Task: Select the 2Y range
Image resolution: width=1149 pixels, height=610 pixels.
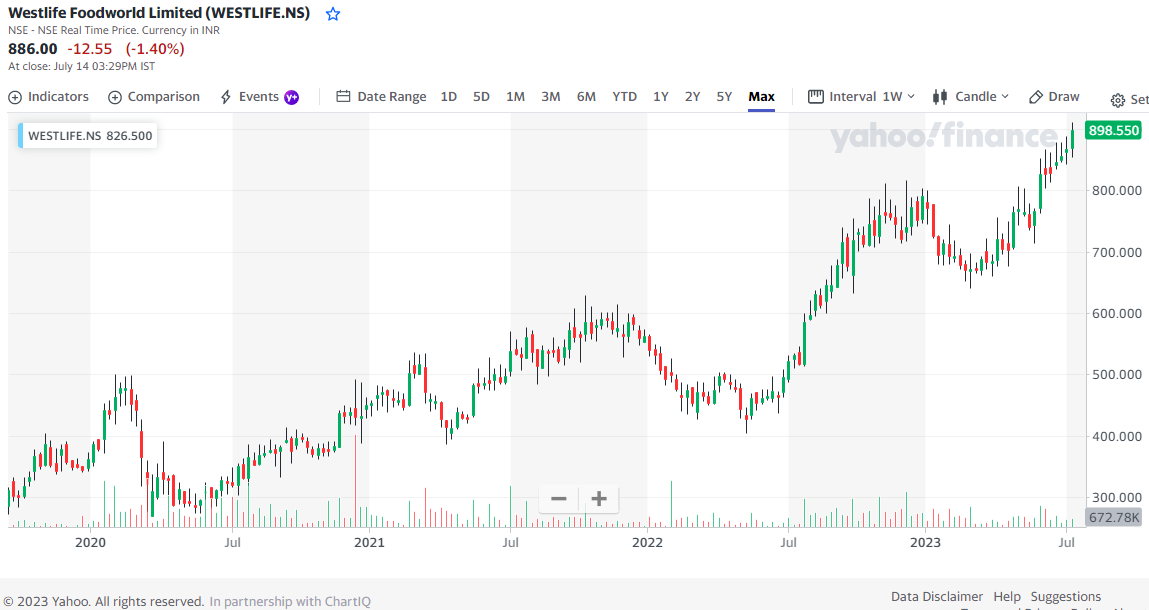Action: click(692, 97)
